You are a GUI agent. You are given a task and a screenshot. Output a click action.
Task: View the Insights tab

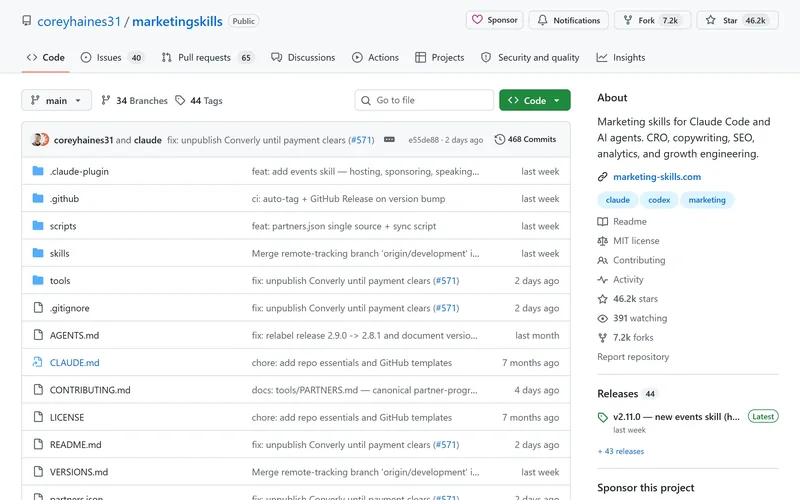621,58
